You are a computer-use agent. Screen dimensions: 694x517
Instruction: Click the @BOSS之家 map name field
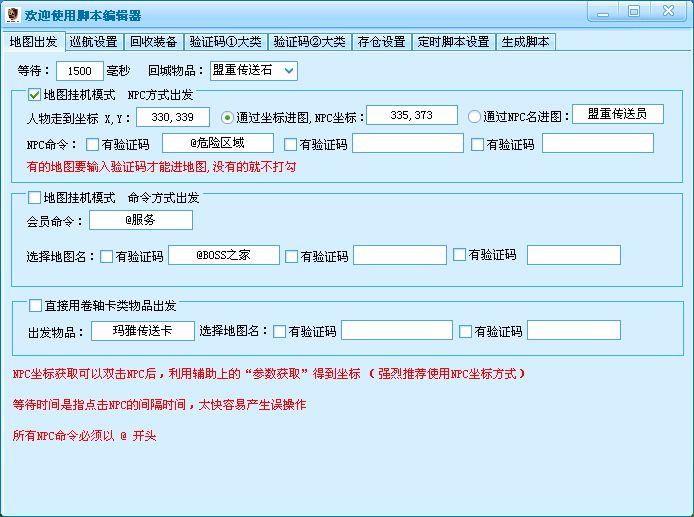[x=224, y=255]
